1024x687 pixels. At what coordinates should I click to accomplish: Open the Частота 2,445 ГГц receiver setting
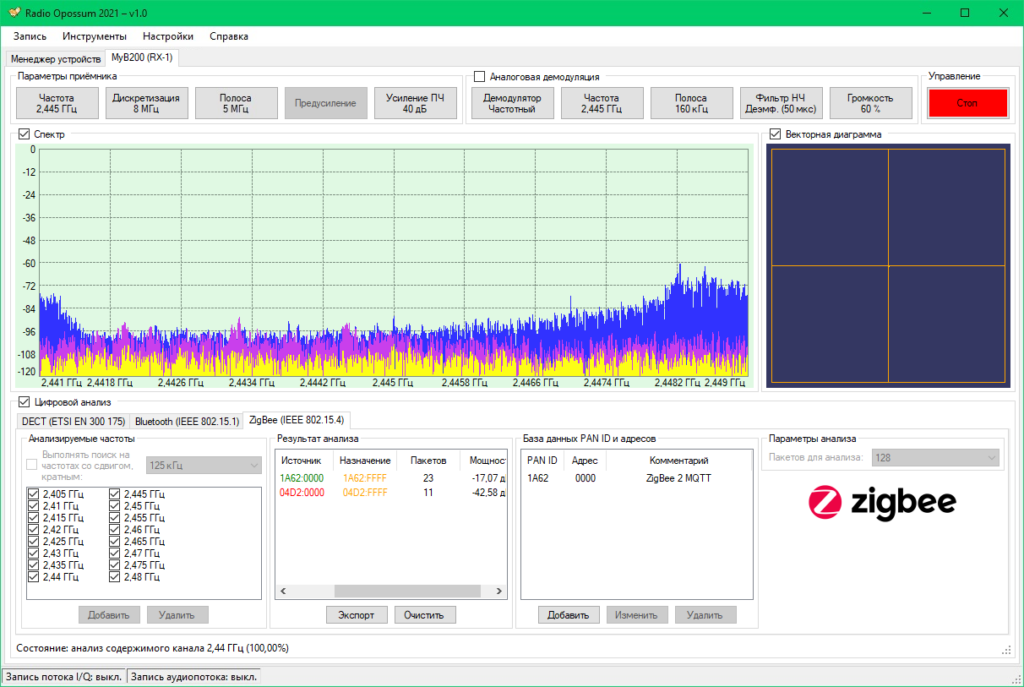click(x=57, y=103)
